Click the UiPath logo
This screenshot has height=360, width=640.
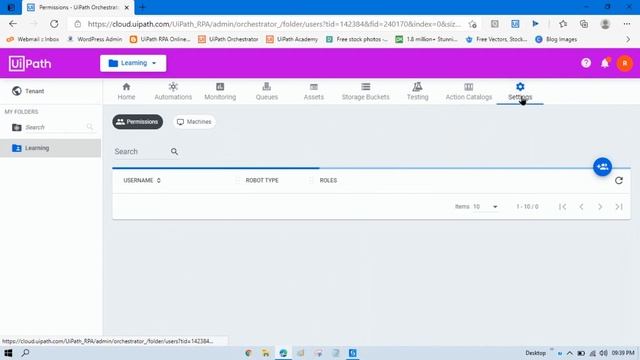[30, 63]
